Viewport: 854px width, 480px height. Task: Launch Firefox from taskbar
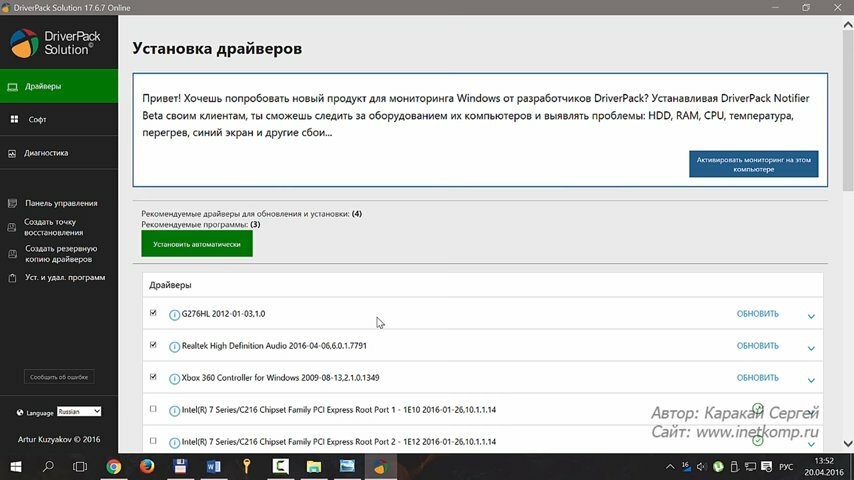(147, 466)
